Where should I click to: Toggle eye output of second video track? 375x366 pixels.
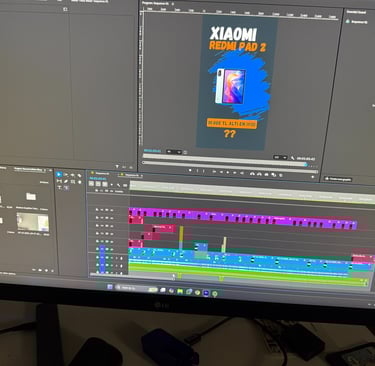coord(112,218)
